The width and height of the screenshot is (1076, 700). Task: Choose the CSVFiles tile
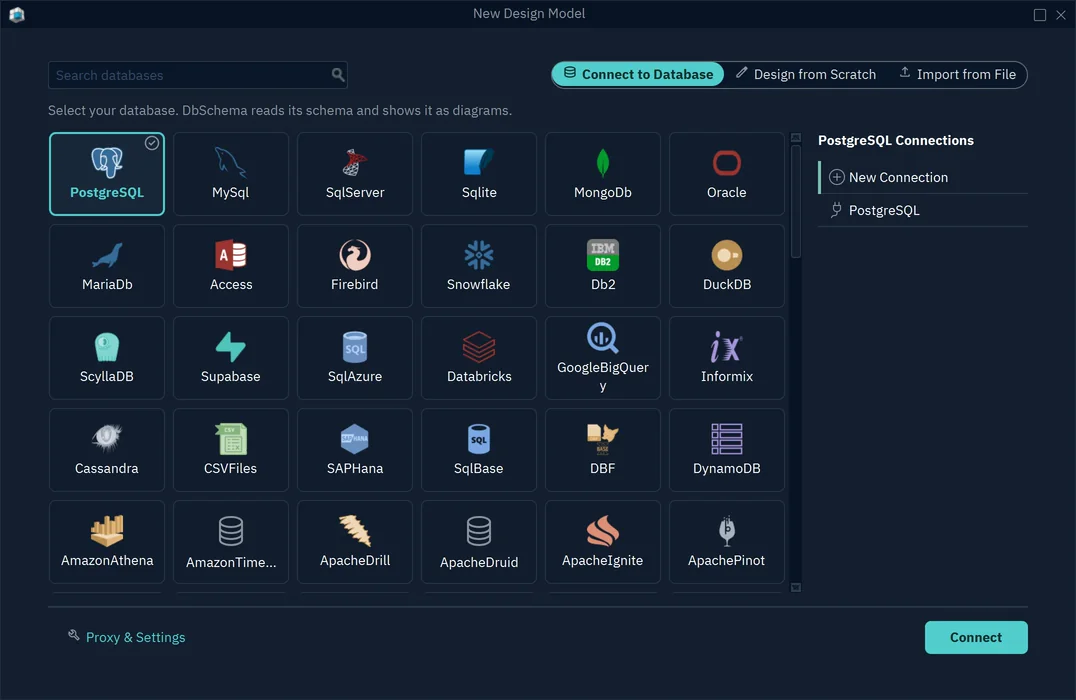pyautogui.click(x=231, y=450)
